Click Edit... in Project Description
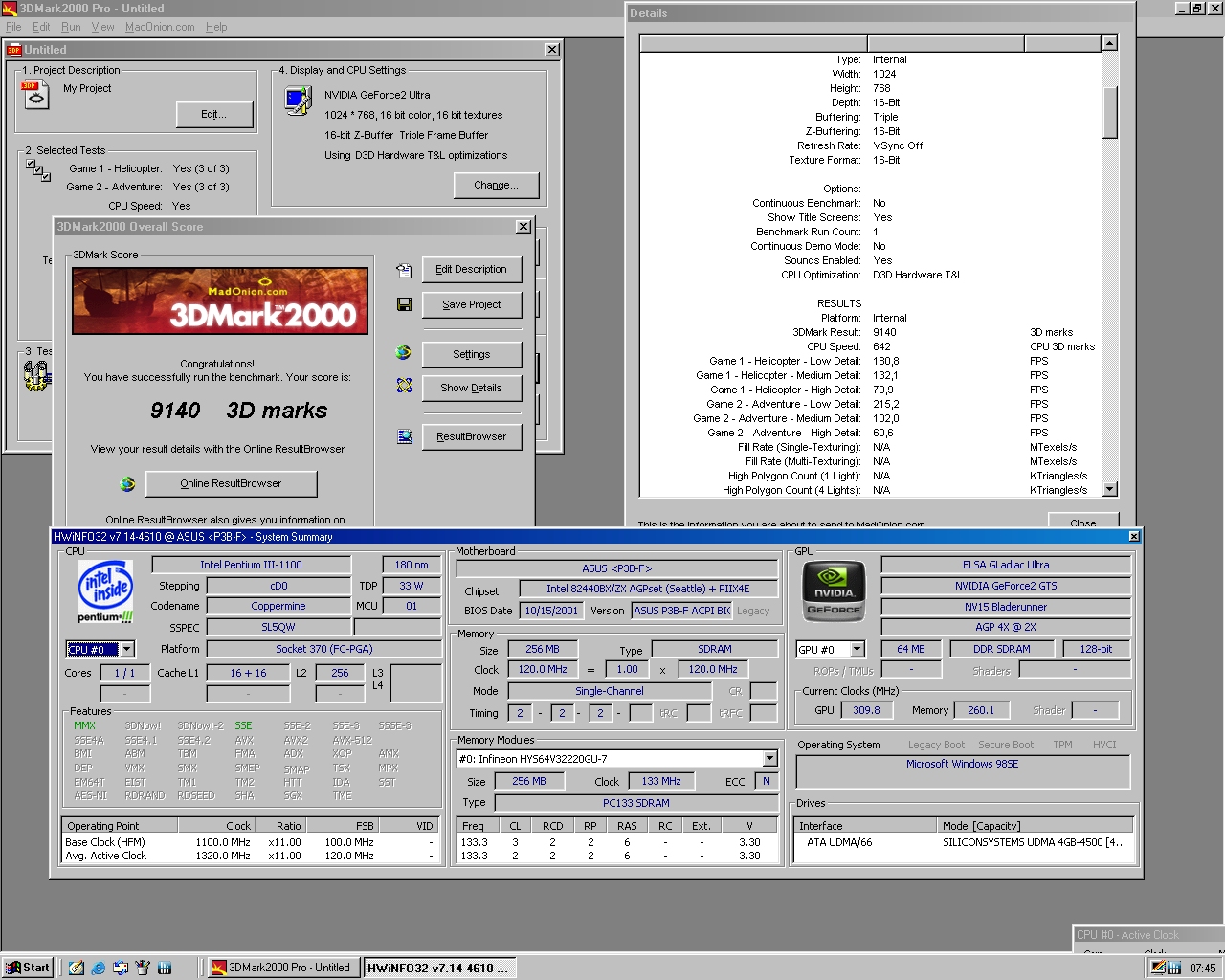The width and height of the screenshot is (1225, 980). coord(214,115)
